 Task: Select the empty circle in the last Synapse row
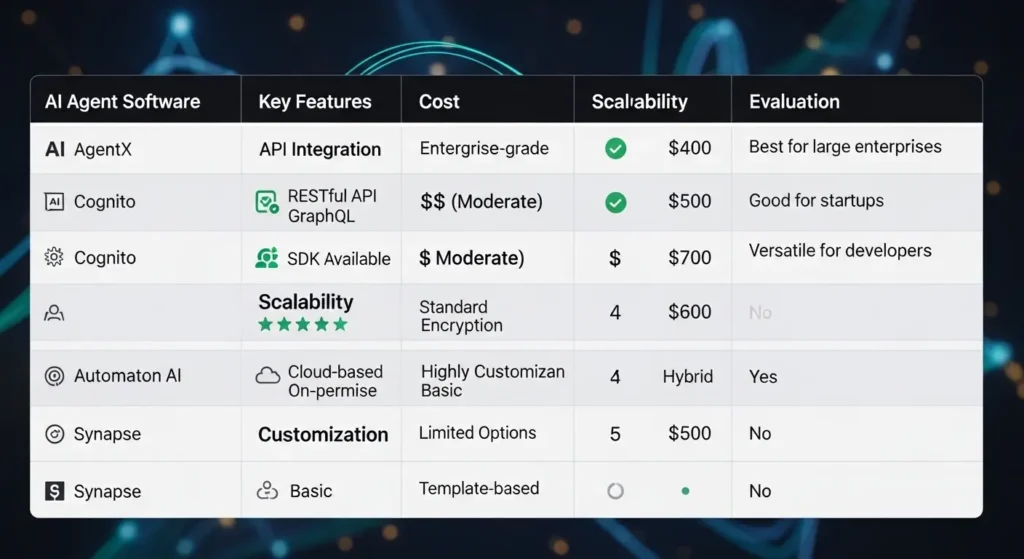tap(616, 491)
